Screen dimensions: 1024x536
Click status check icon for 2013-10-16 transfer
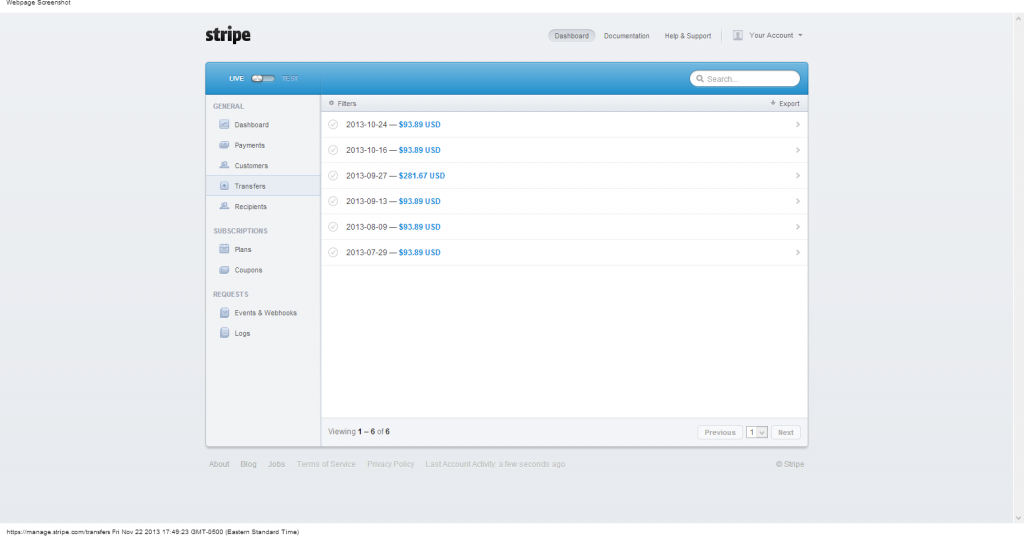point(333,150)
